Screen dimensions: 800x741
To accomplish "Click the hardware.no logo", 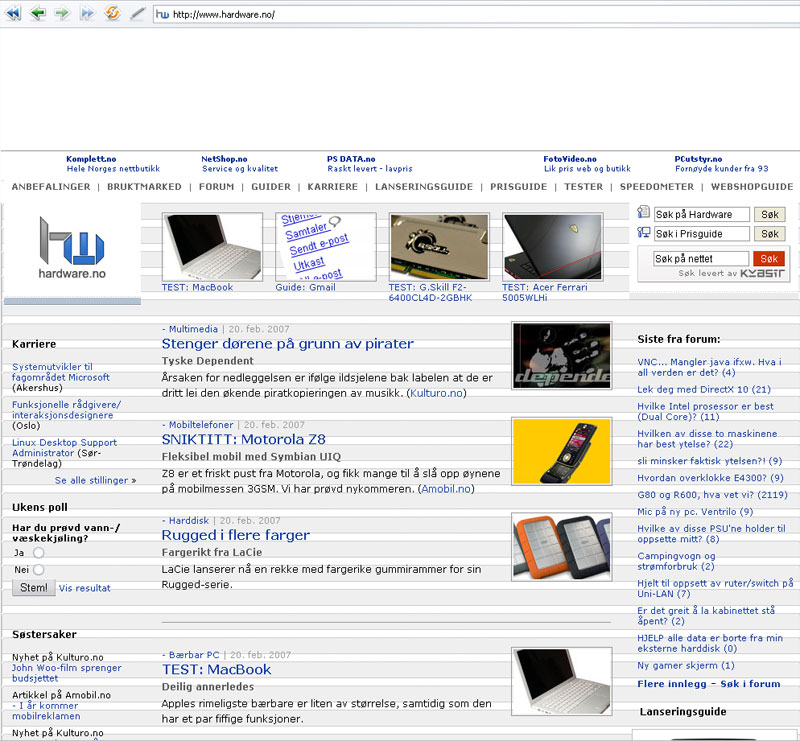I will (x=72, y=248).
